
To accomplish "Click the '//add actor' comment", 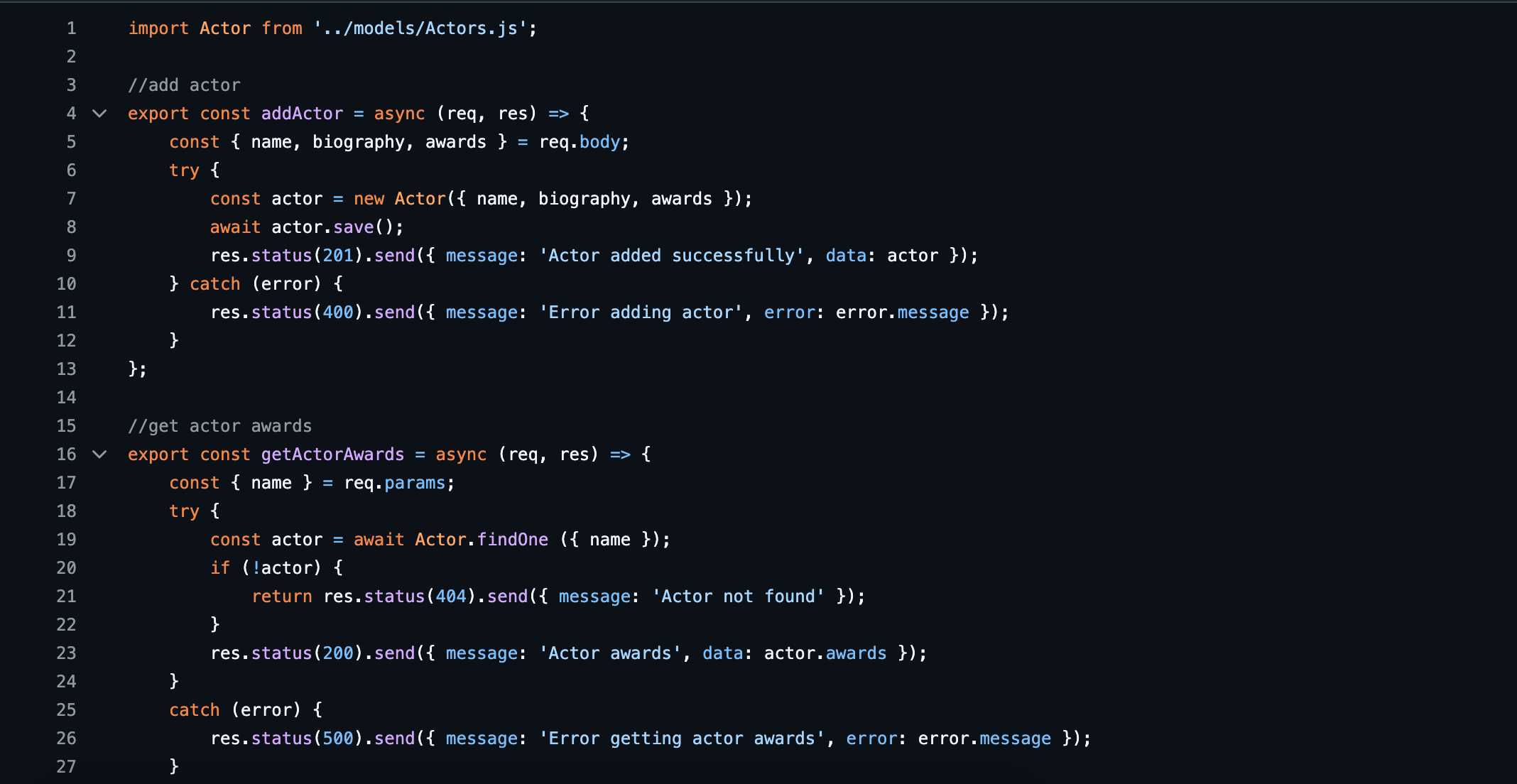I will coord(184,85).
